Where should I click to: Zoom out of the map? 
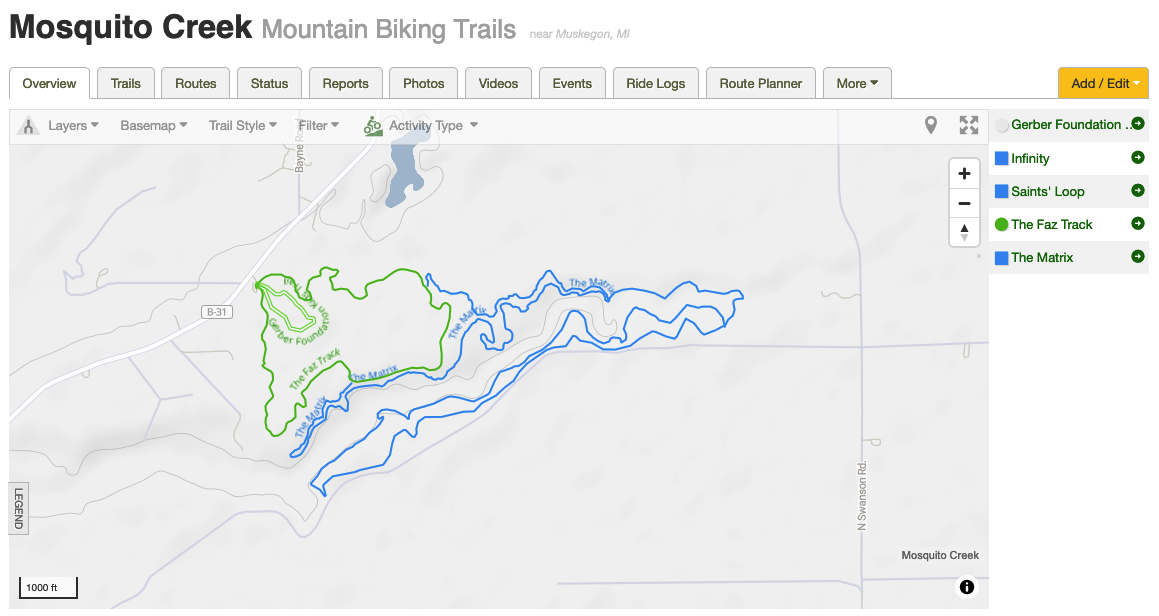click(964, 203)
